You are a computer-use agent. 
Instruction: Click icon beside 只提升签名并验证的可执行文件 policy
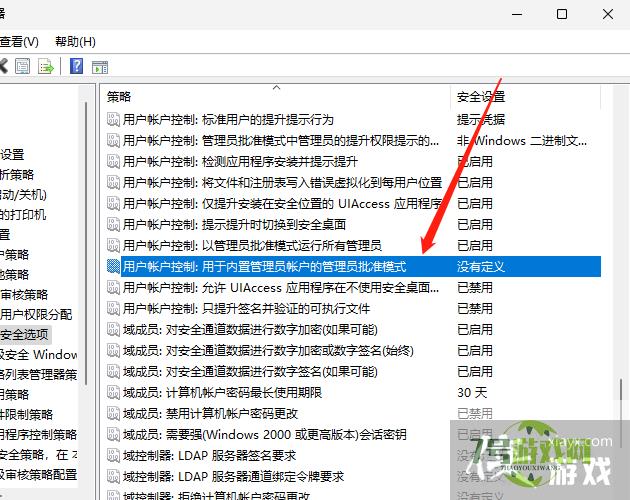pos(113,308)
